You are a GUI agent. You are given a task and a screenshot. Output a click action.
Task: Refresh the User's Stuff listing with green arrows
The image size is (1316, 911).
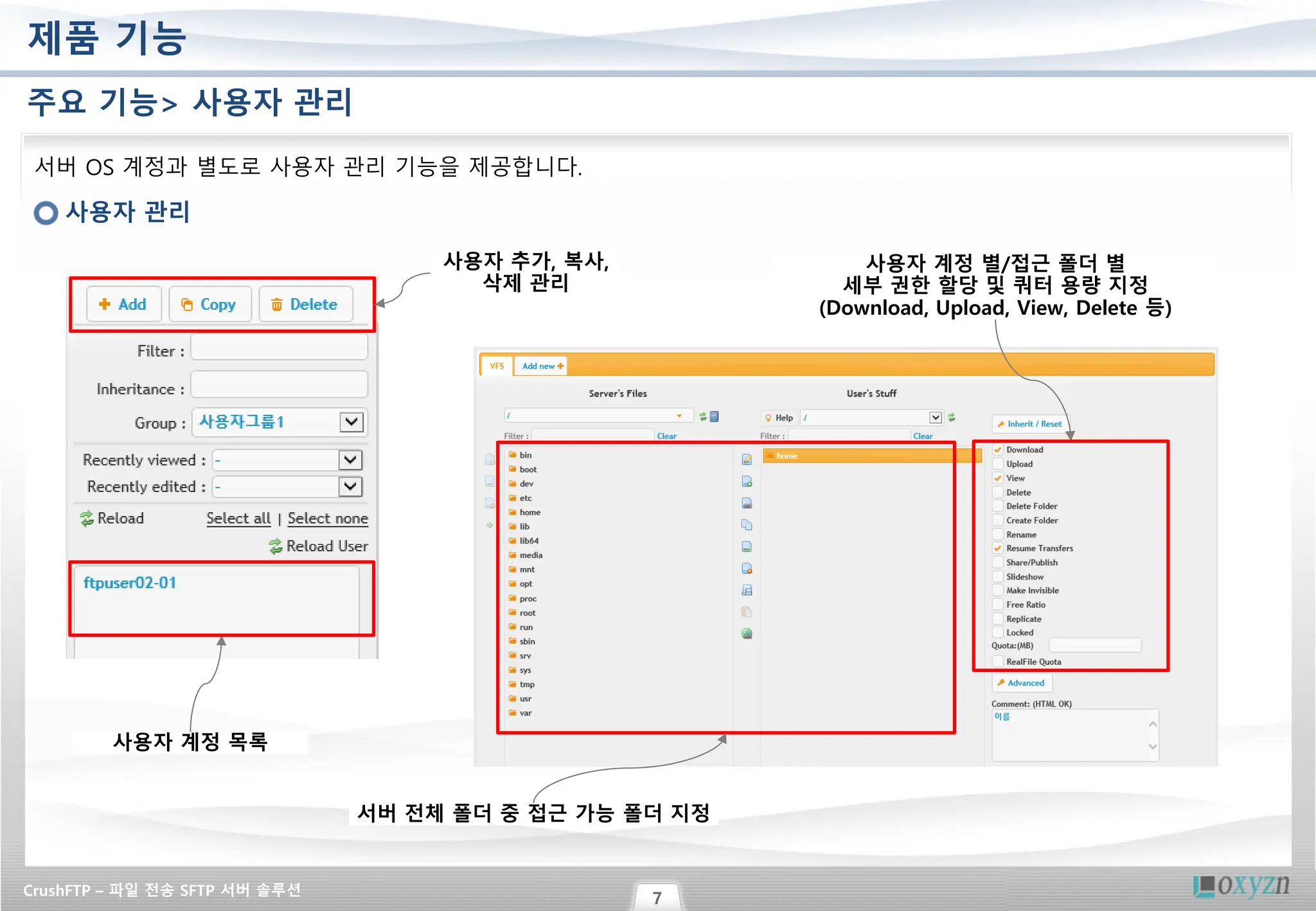coord(952,418)
